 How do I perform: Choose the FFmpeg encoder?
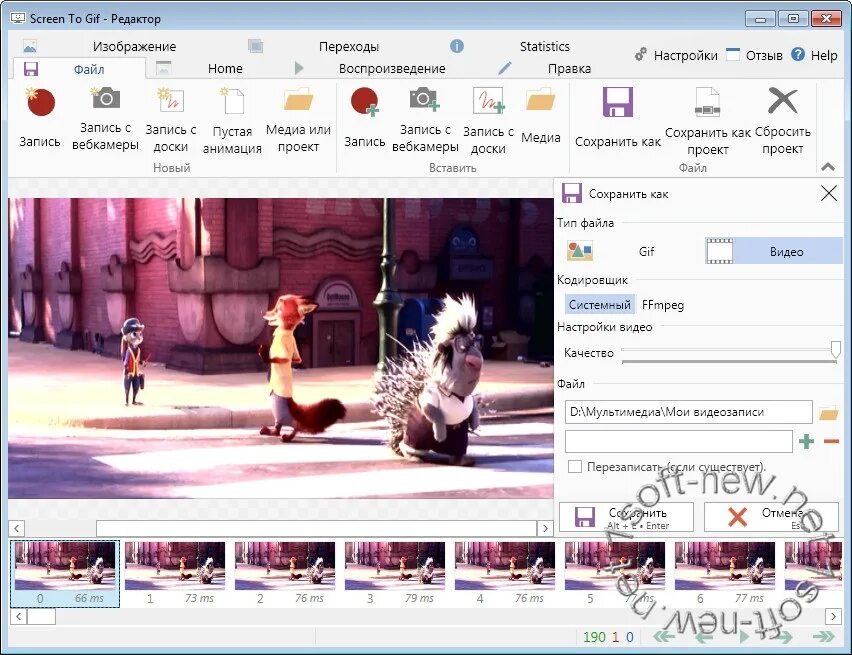coord(663,305)
